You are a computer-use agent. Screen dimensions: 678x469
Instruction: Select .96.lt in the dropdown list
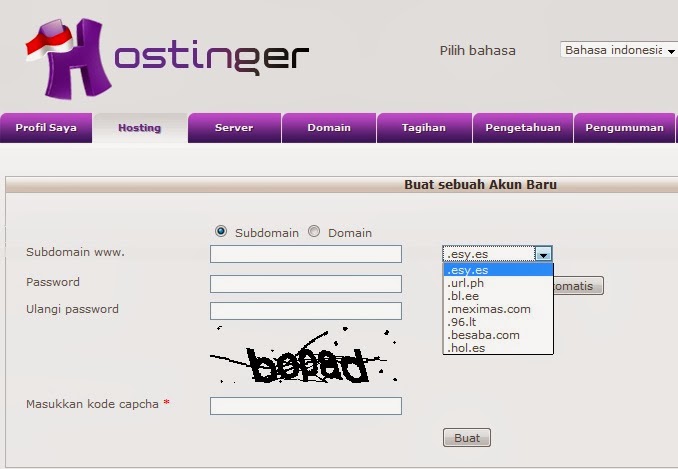pyautogui.click(x=498, y=322)
